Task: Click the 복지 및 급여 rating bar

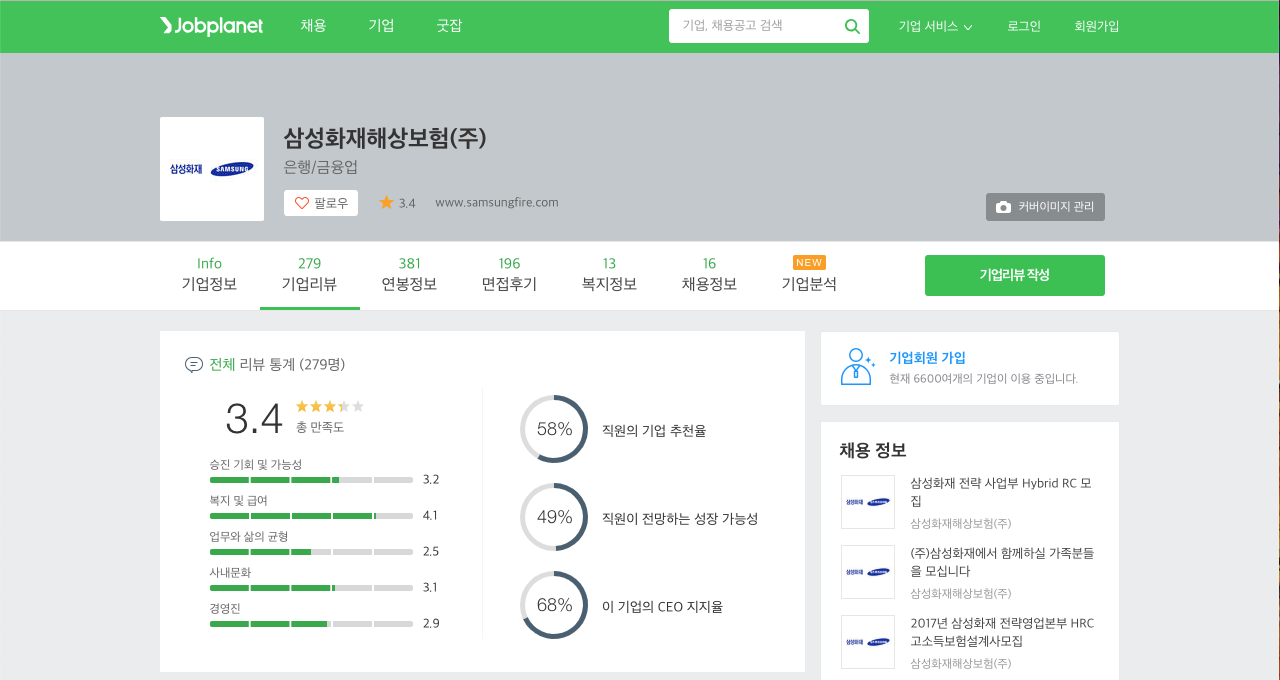Action: click(311, 516)
